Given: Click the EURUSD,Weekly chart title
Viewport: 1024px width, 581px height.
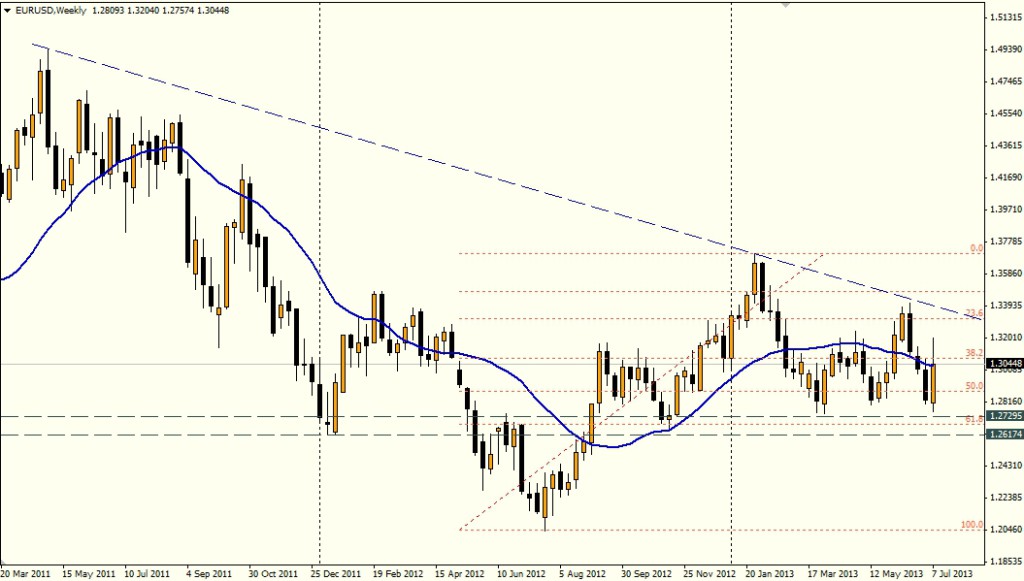Looking at the screenshot, I should [46, 9].
